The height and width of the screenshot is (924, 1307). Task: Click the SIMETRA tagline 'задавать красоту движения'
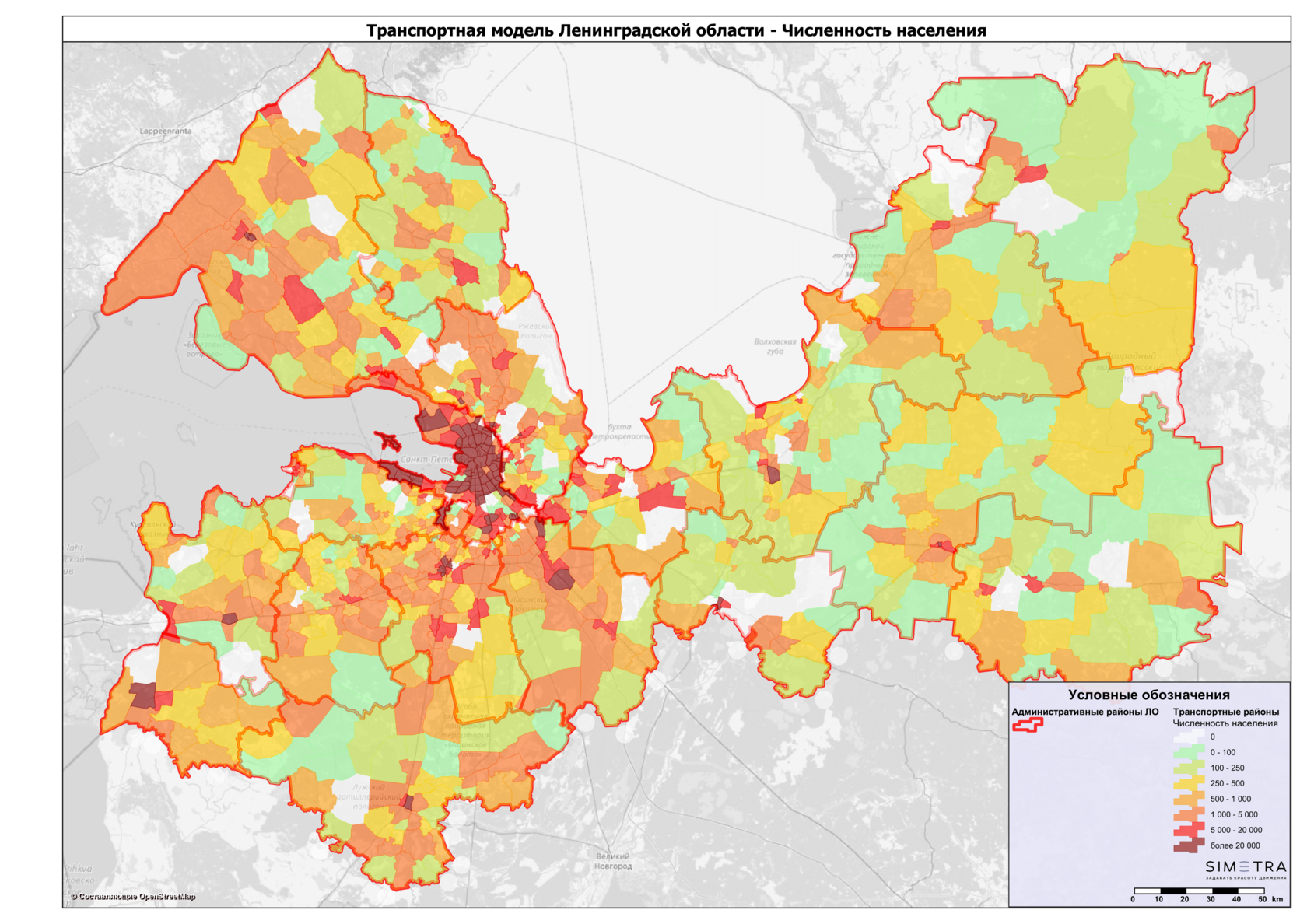tap(1246, 878)
